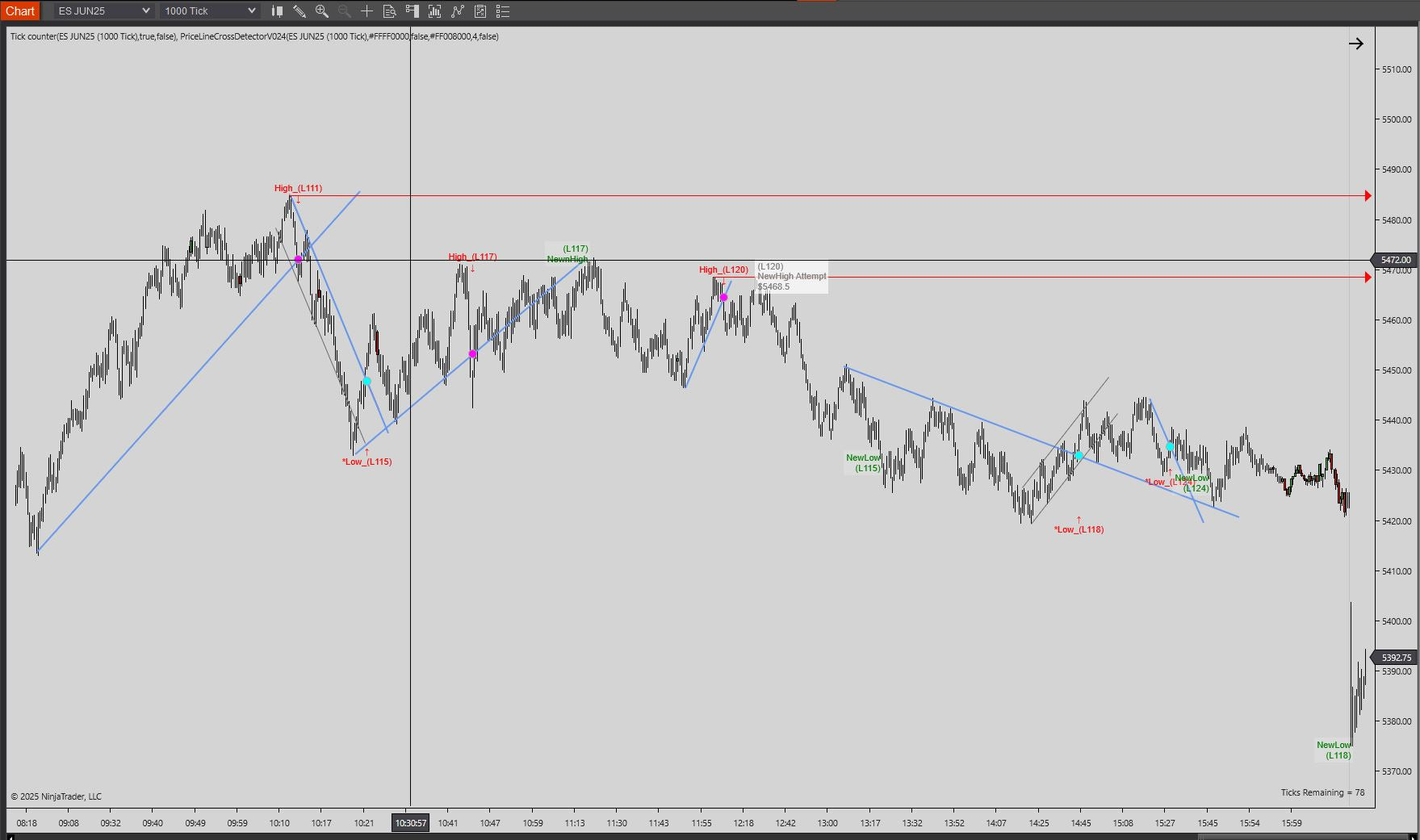Open the indicators line-graph icon
1420x840 pixels.
pos(458,11)
